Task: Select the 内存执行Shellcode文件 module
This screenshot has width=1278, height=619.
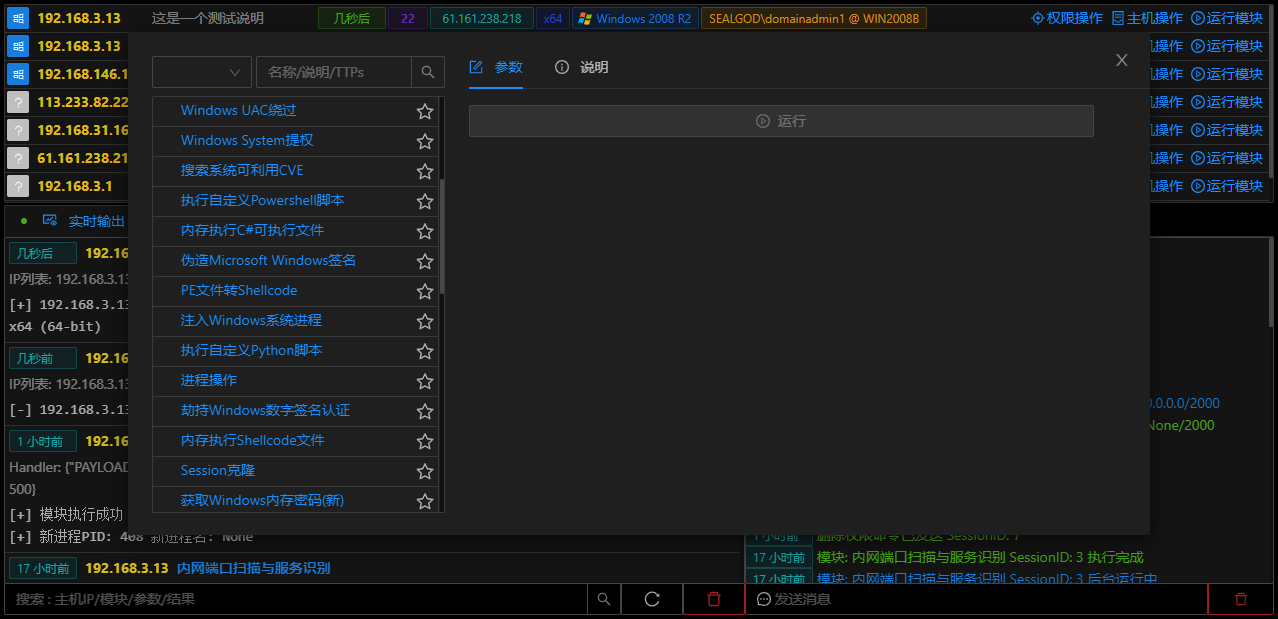Action: click(x=253, y=441)
